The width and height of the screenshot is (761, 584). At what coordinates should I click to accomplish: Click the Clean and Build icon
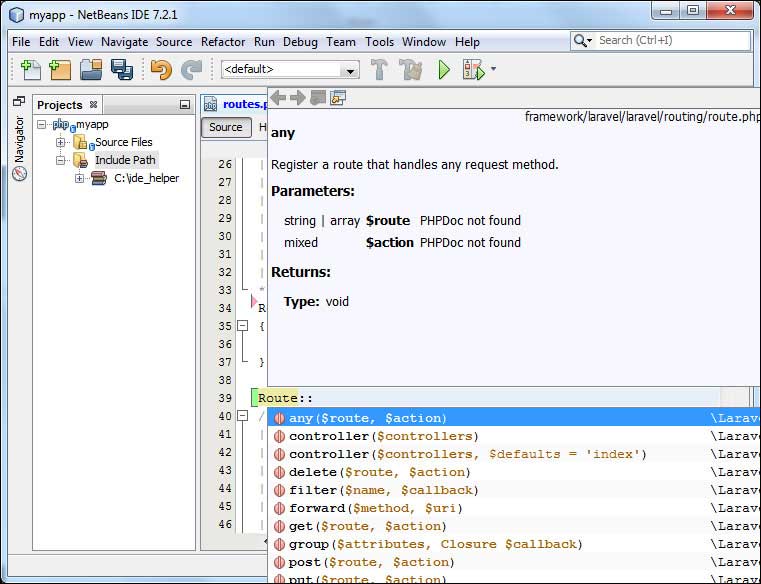[410, 70]
